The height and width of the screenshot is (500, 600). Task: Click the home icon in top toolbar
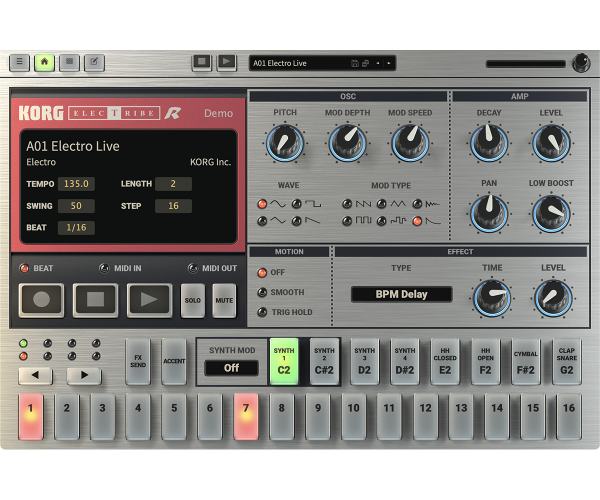click(x=44, y=62)
